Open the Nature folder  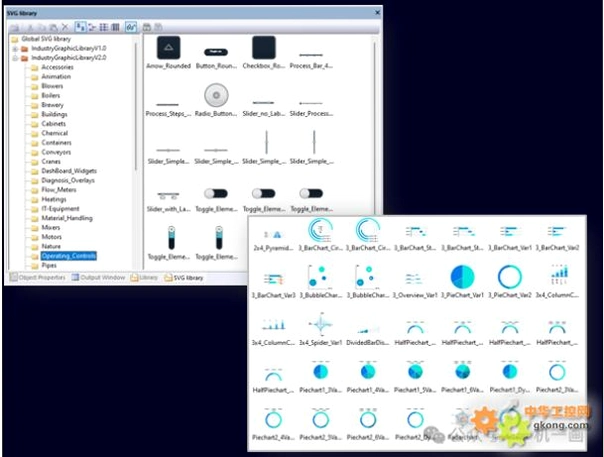click(51, 247)
